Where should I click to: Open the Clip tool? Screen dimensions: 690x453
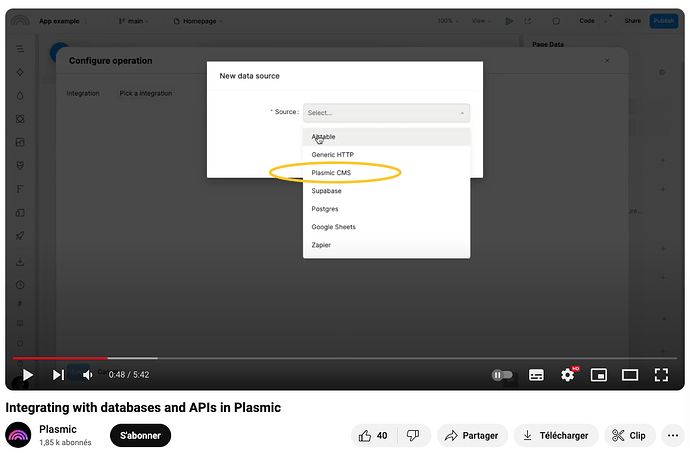pos(630,436)
